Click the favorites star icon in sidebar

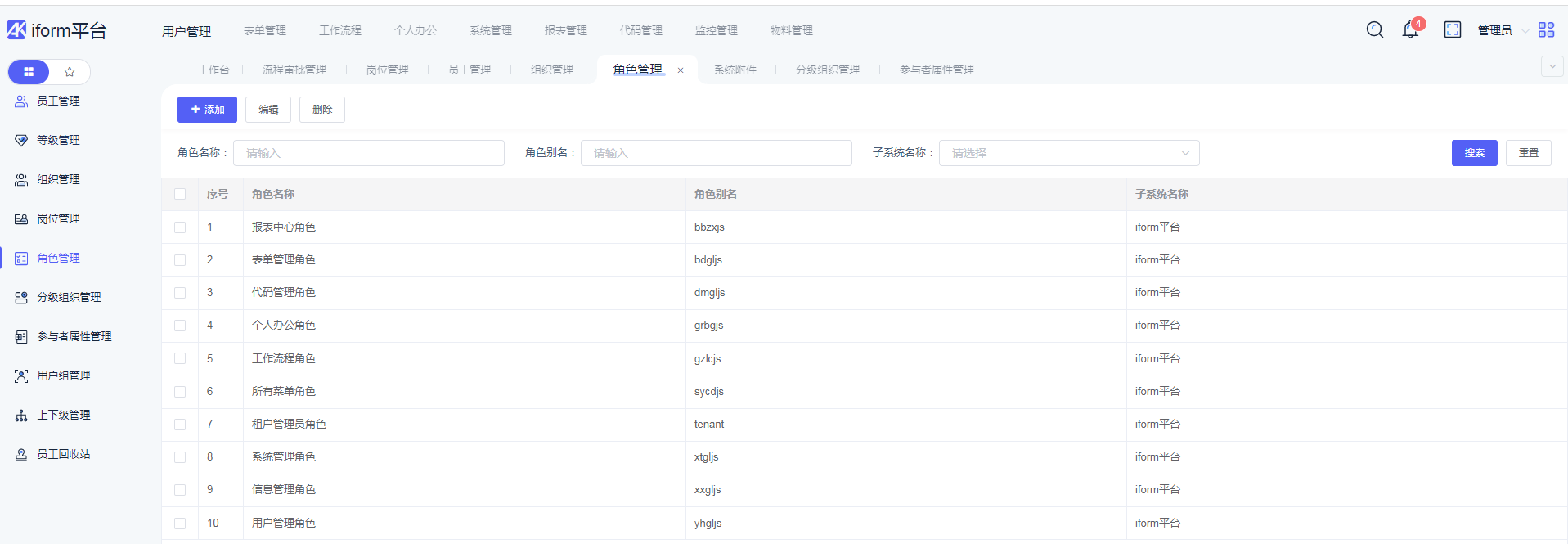point(70,72)
